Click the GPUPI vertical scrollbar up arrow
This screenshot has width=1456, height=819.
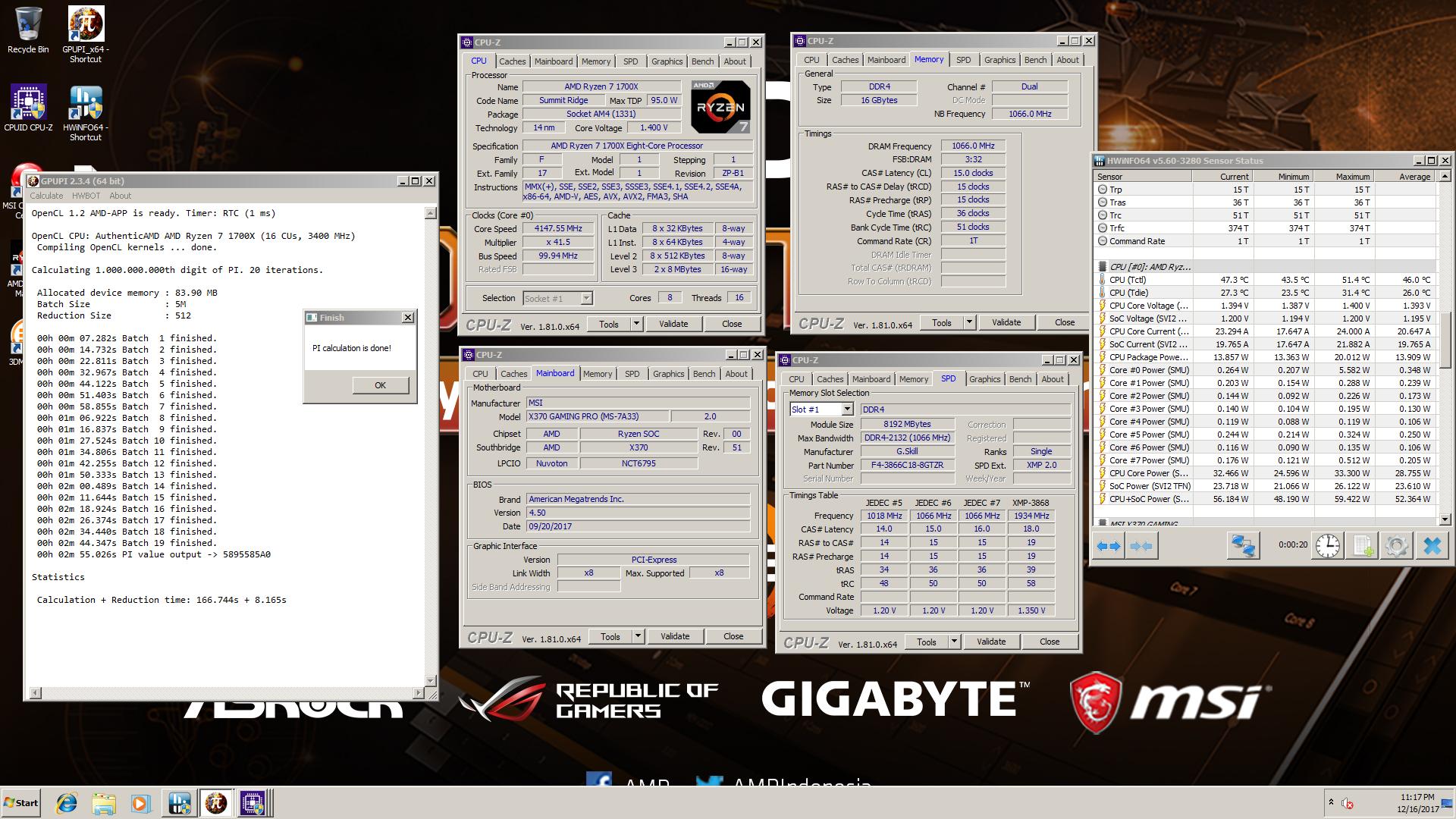tap(431, 213)
